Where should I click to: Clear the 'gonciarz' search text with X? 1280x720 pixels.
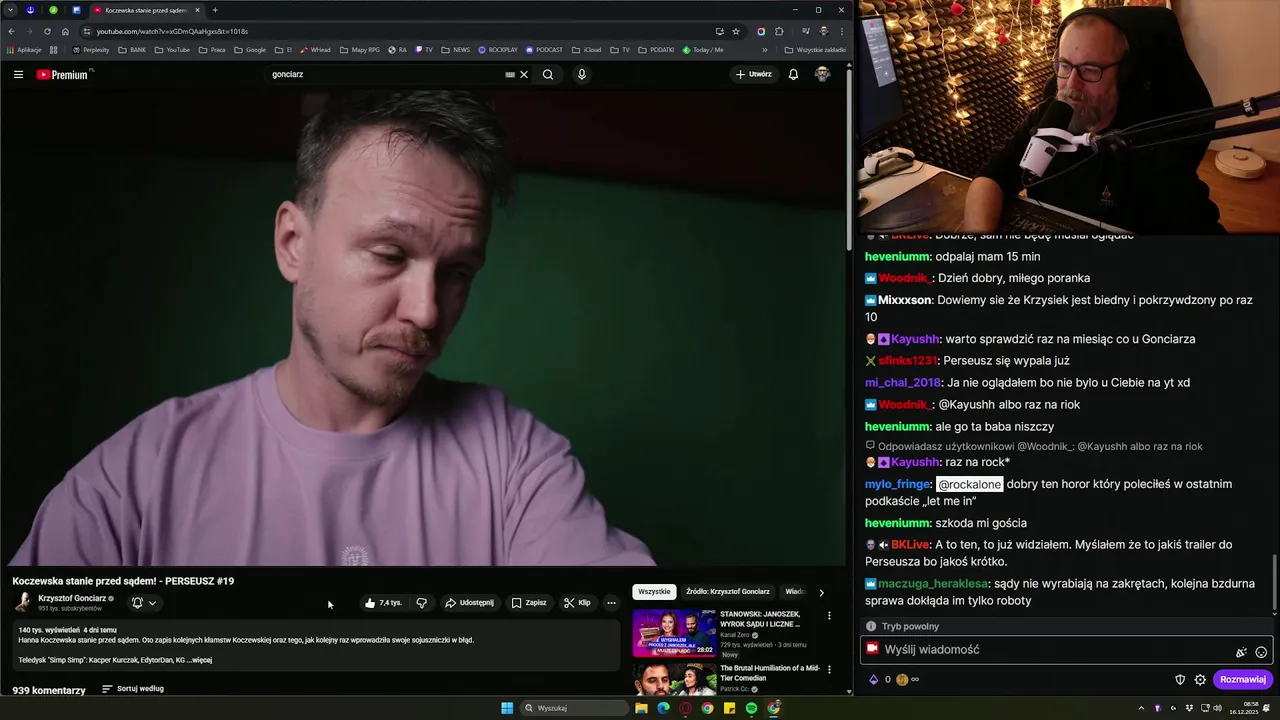click(524, 74)
